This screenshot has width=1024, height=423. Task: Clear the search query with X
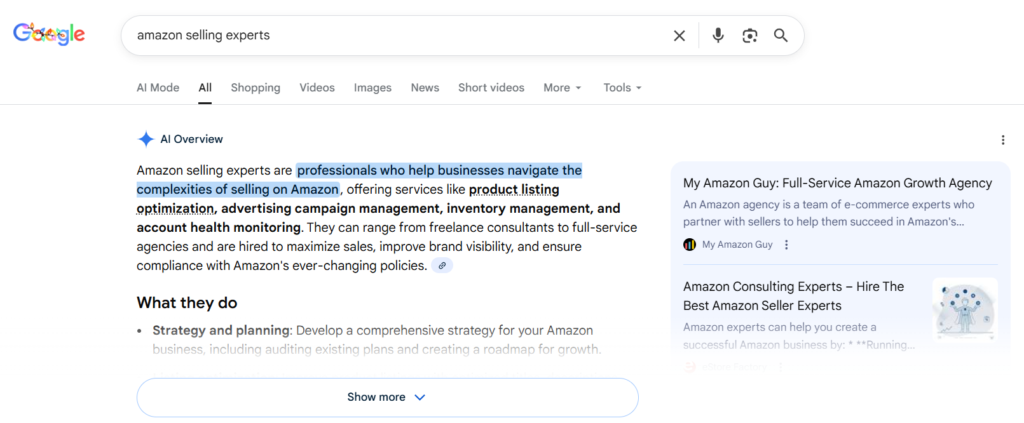(x=679, y=36)
